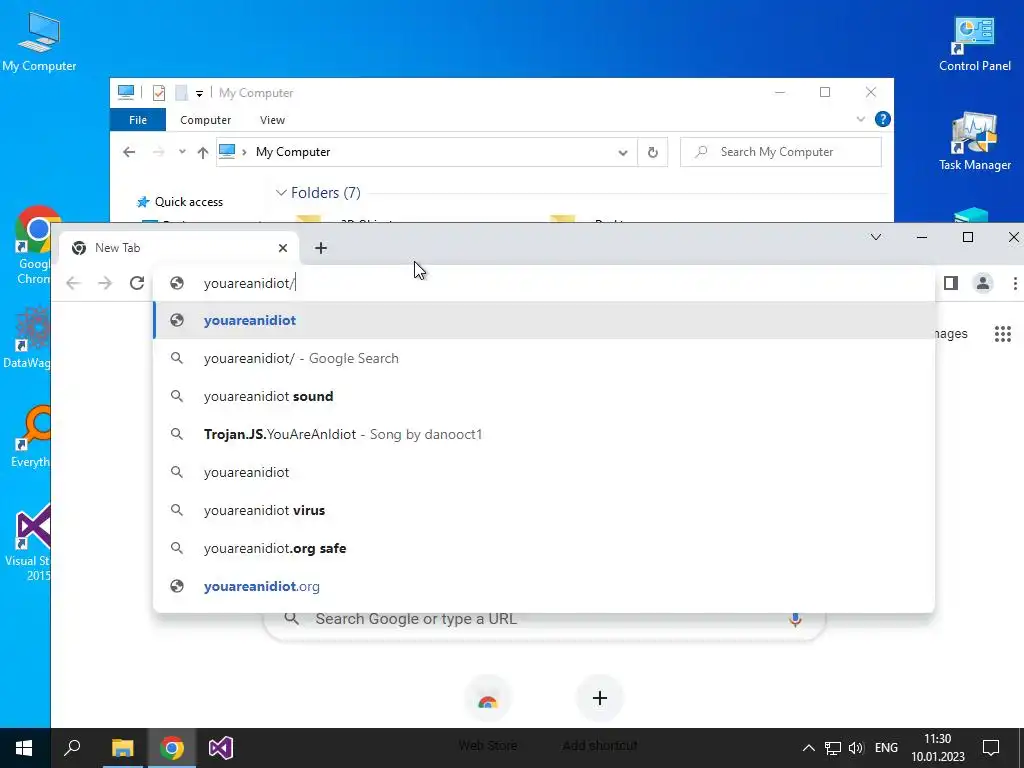
Task: Click Chrome back arrow
Action: pyautogui.click(x=73, y=283)
